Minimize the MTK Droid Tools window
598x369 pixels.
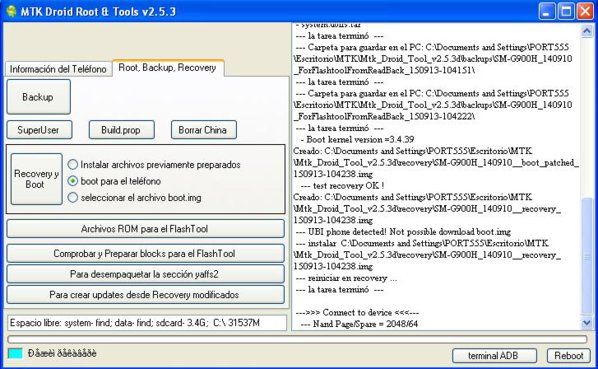(x=547, y=11)
